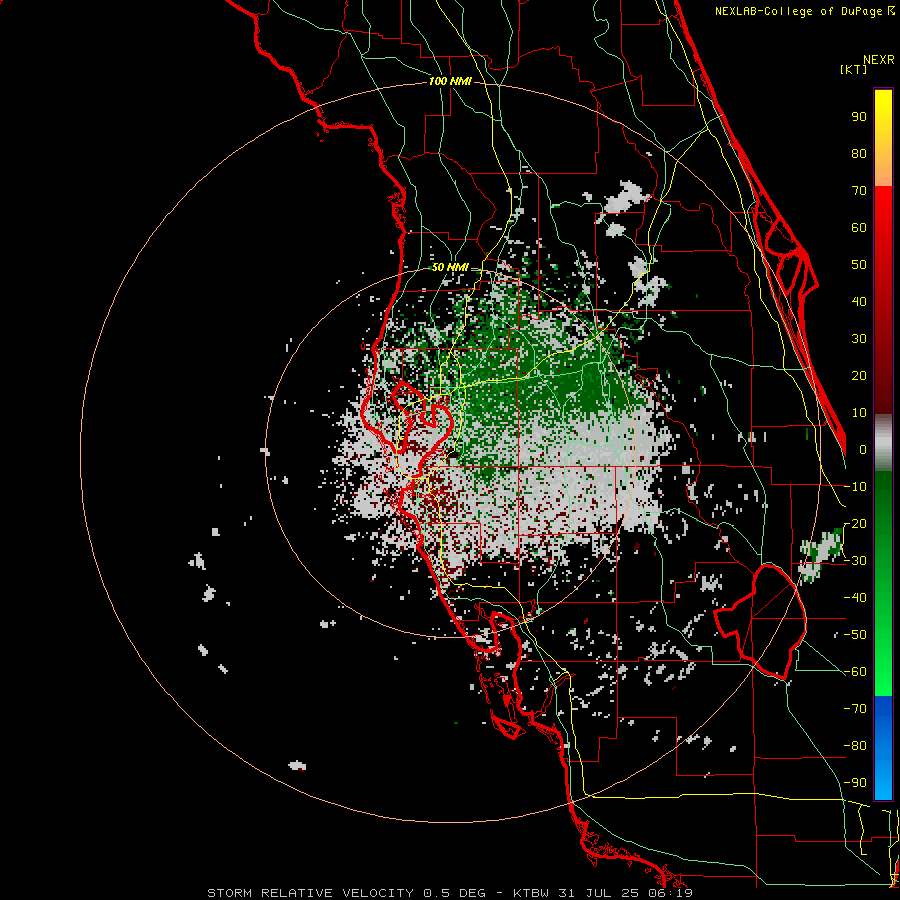The width and height of the screenshot is (900, 900).
Task: Click the -20 knot scale label
Action: pyautogui.click(x=855, y=523)
